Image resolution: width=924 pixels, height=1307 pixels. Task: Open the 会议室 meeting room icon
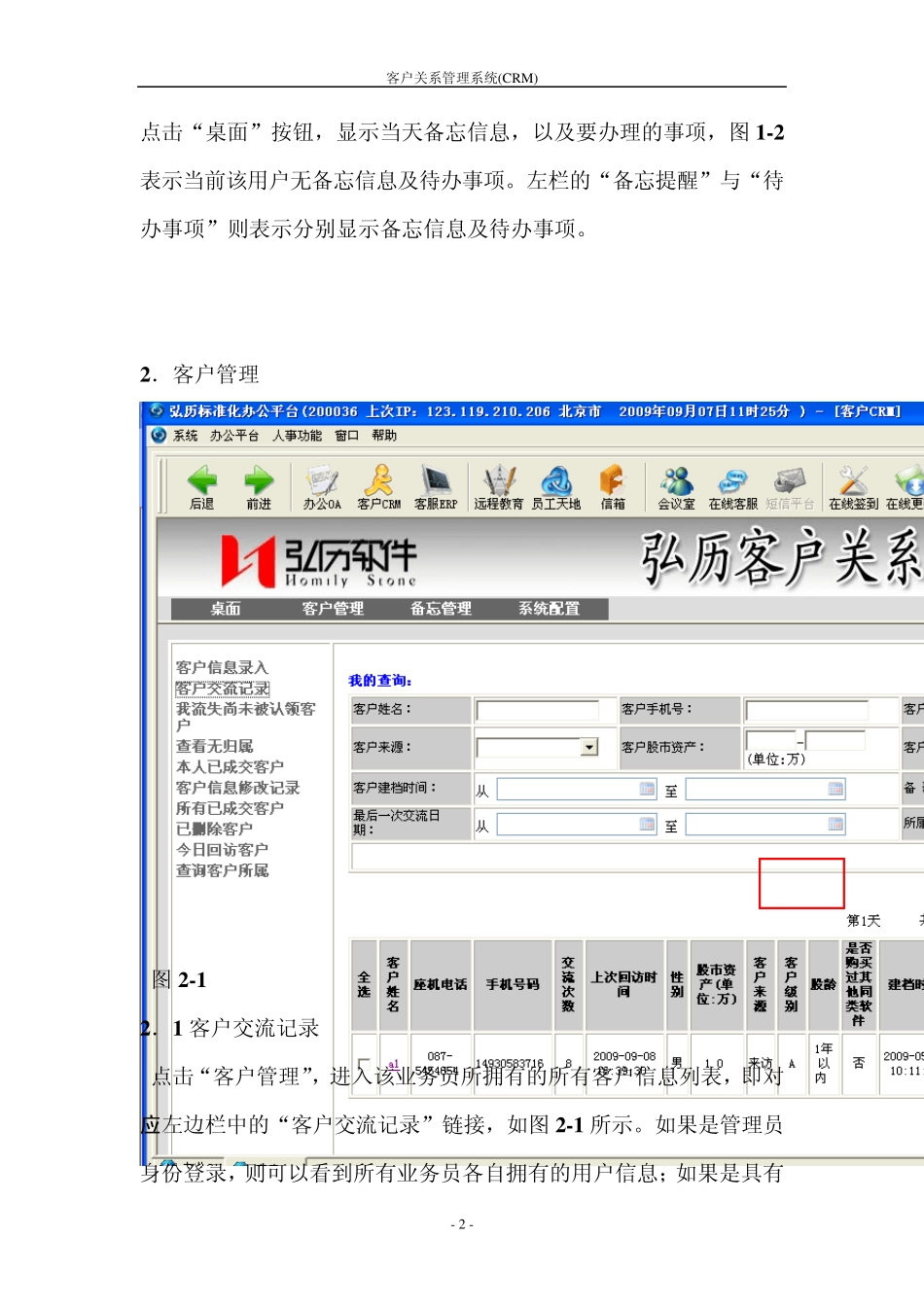(677, 480)
